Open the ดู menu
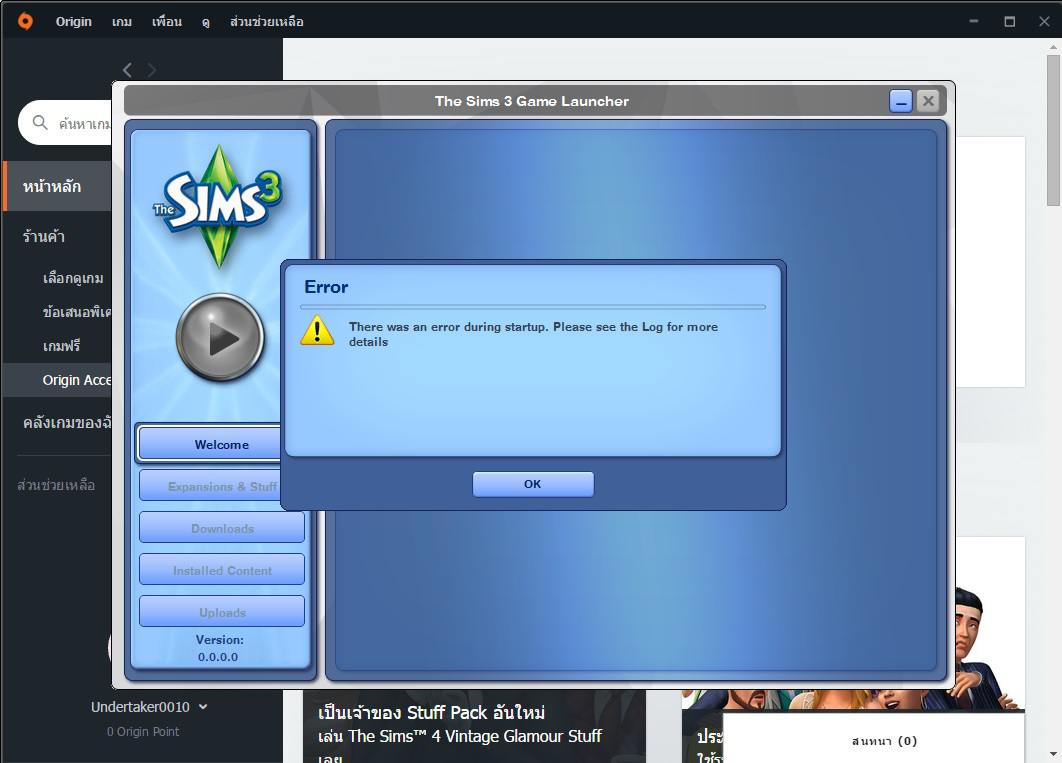This screenshot has height=763, width=1062. (x=205, y=22)
